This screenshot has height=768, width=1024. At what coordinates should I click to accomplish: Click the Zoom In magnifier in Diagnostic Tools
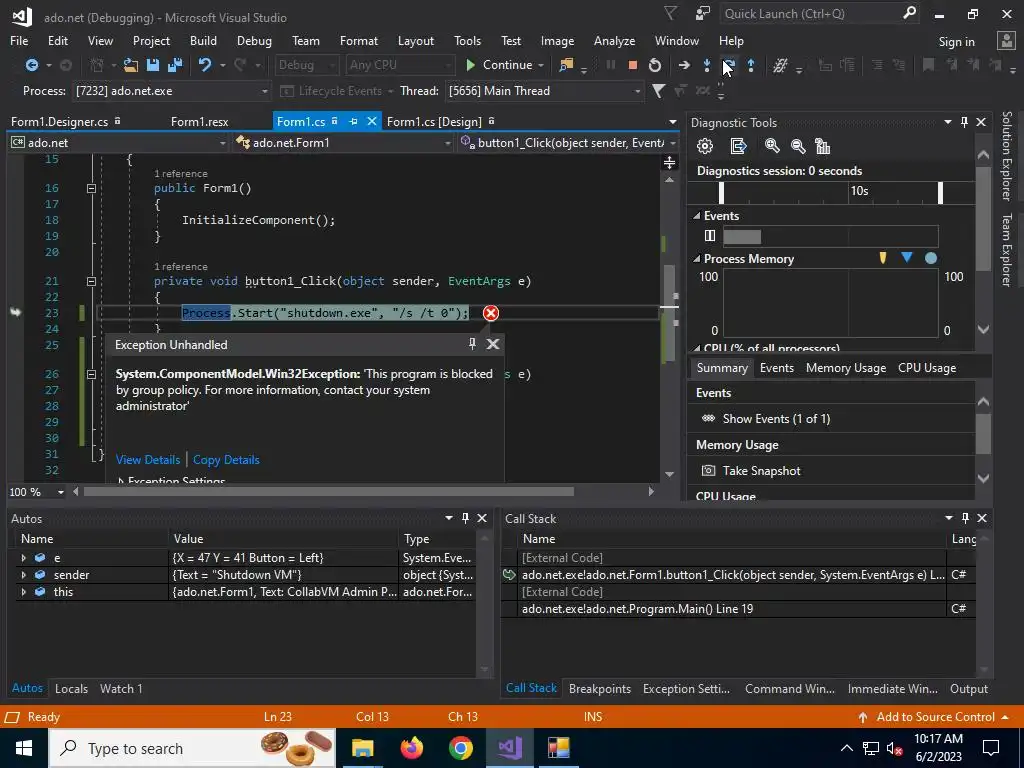(x=772, y=146)
